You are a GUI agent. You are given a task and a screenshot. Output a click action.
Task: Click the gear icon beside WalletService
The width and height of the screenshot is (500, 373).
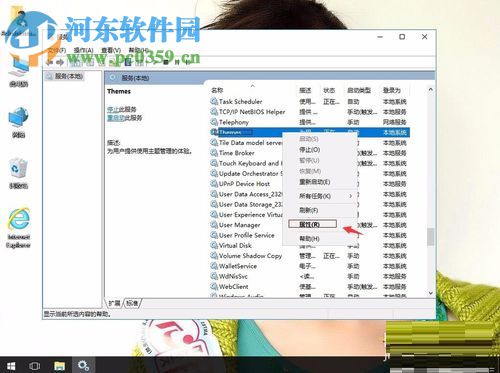(x=214, y=266)
